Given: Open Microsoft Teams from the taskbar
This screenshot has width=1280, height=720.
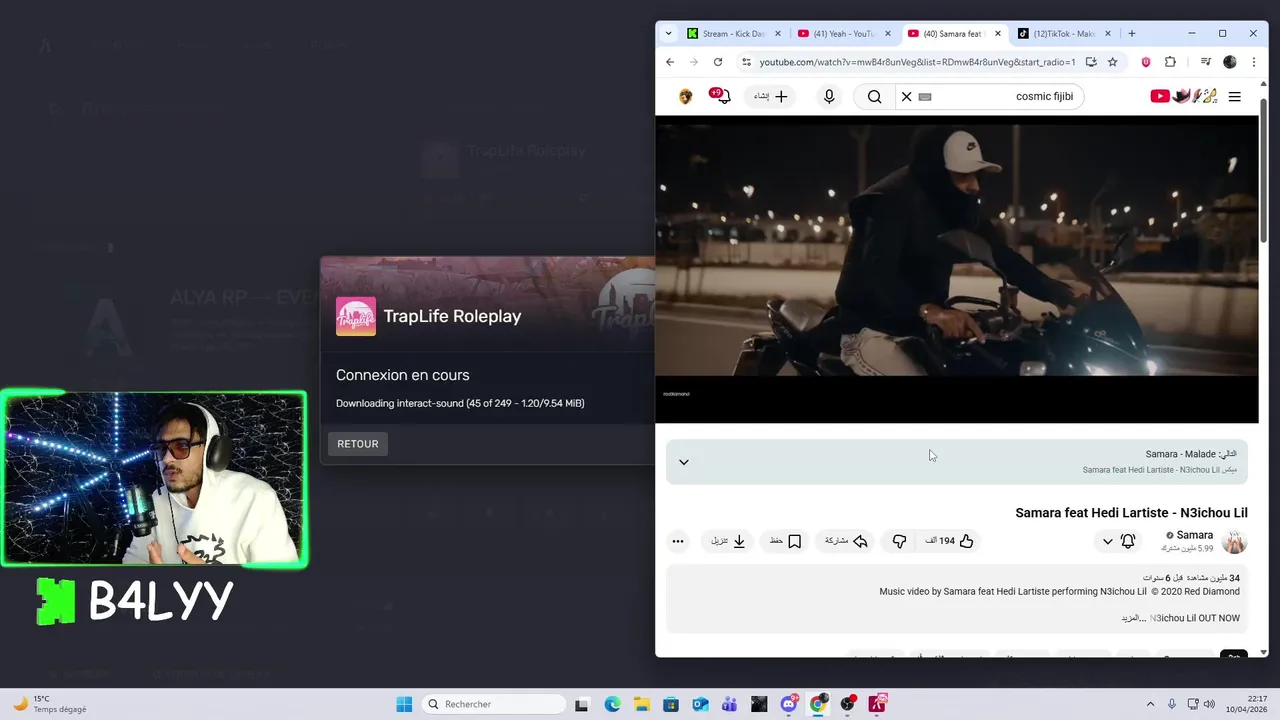Looking at the screenshot, I should coord(730,704).
